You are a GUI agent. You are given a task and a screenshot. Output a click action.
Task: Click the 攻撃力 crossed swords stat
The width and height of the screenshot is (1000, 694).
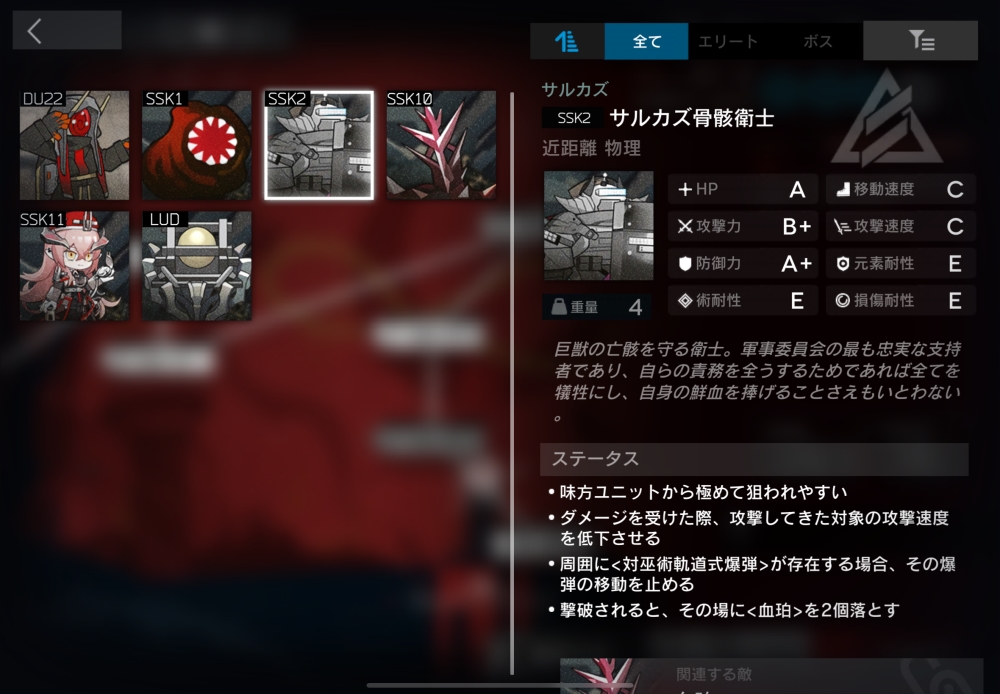pos(743,226)
